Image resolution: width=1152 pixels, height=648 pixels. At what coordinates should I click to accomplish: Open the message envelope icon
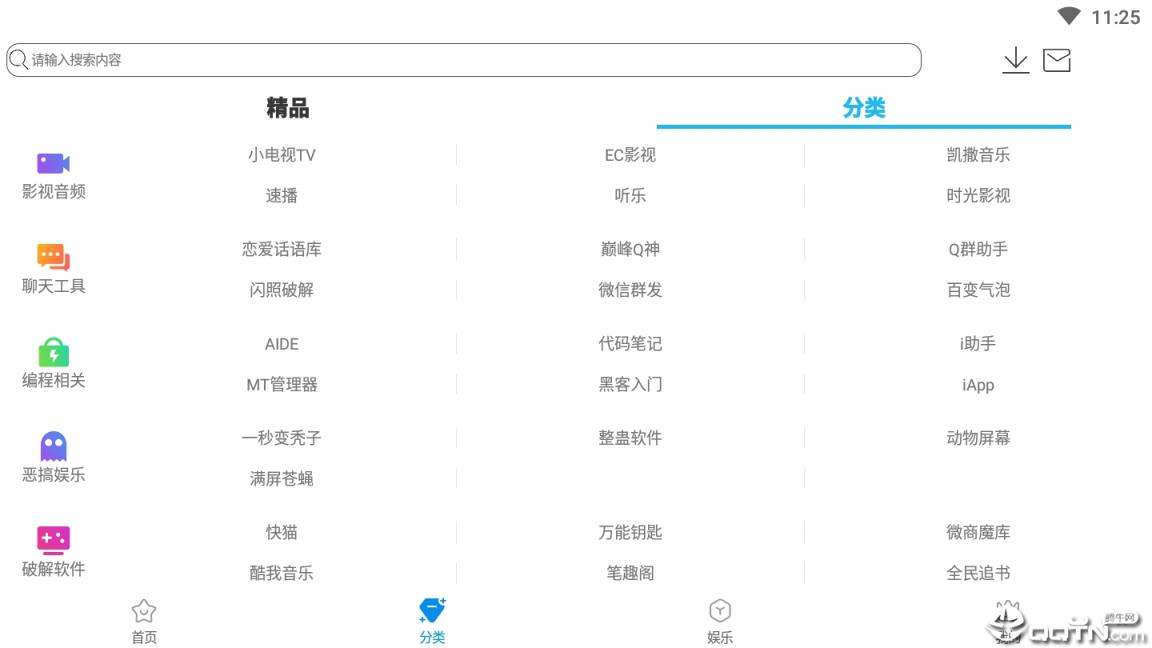[x=1057, y=60]
